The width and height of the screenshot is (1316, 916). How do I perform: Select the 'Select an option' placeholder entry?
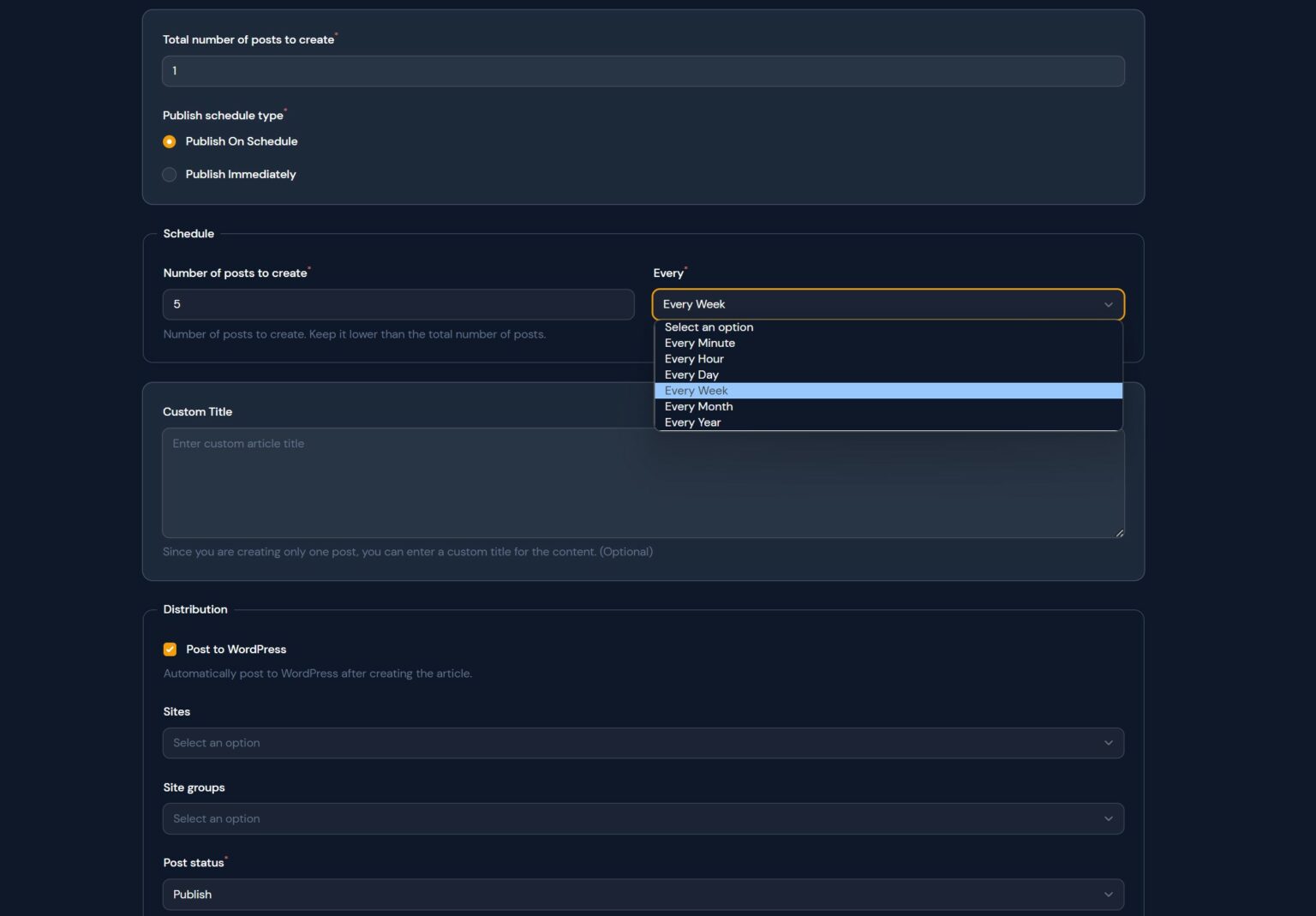click(x=709, y=327)
